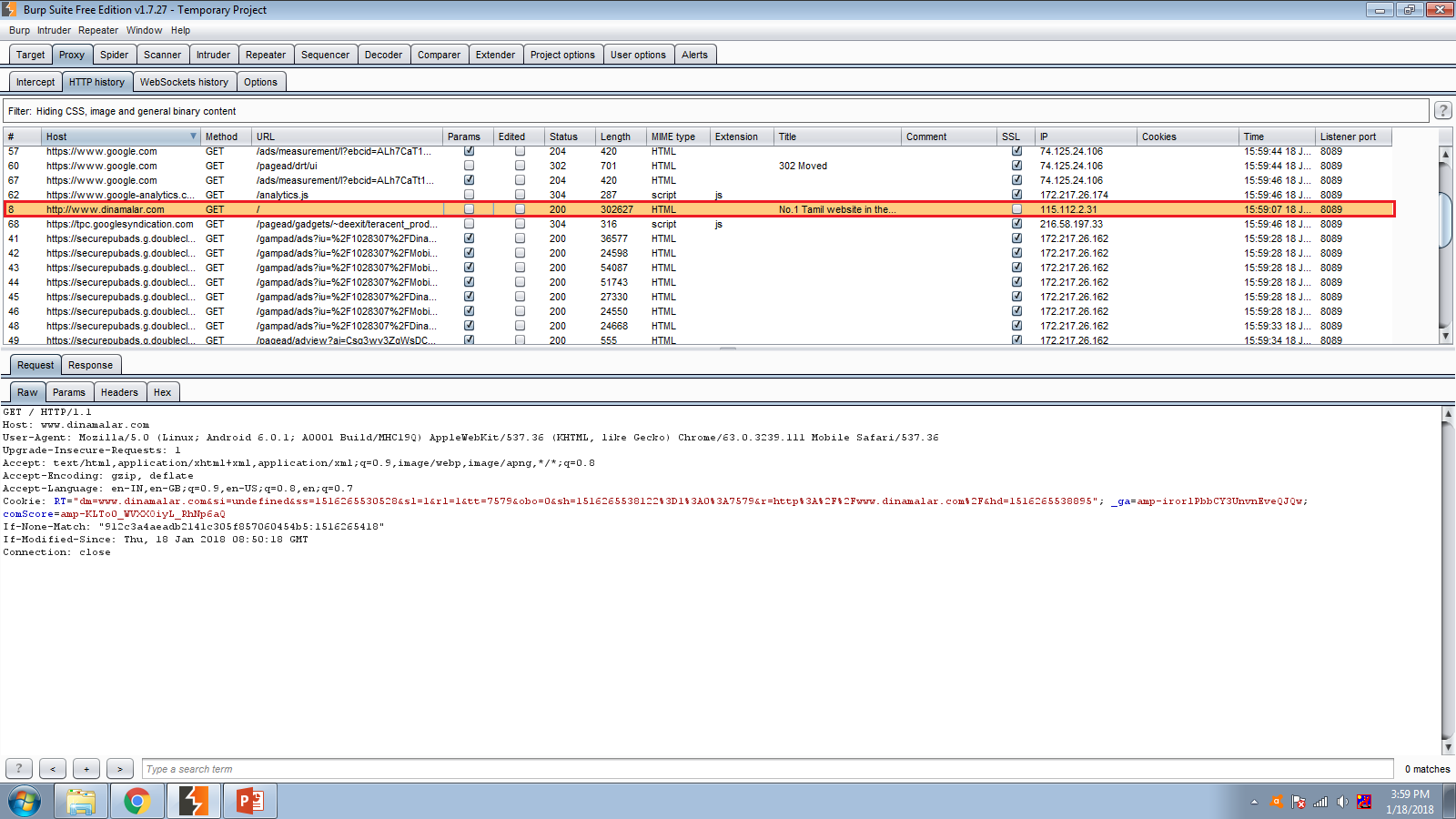Viewport: 1456px width, 819px height.
Task: Switch to the Intercept sub-tab
Action: [35, 82]
